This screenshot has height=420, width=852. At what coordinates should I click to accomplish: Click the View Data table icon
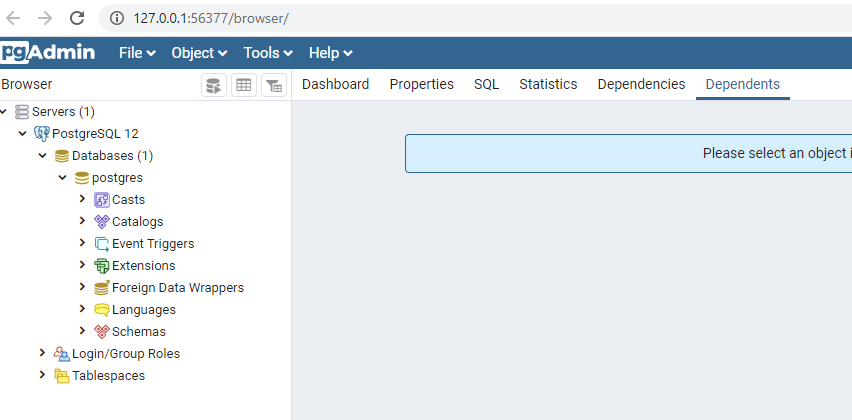[x=244, y=85]
